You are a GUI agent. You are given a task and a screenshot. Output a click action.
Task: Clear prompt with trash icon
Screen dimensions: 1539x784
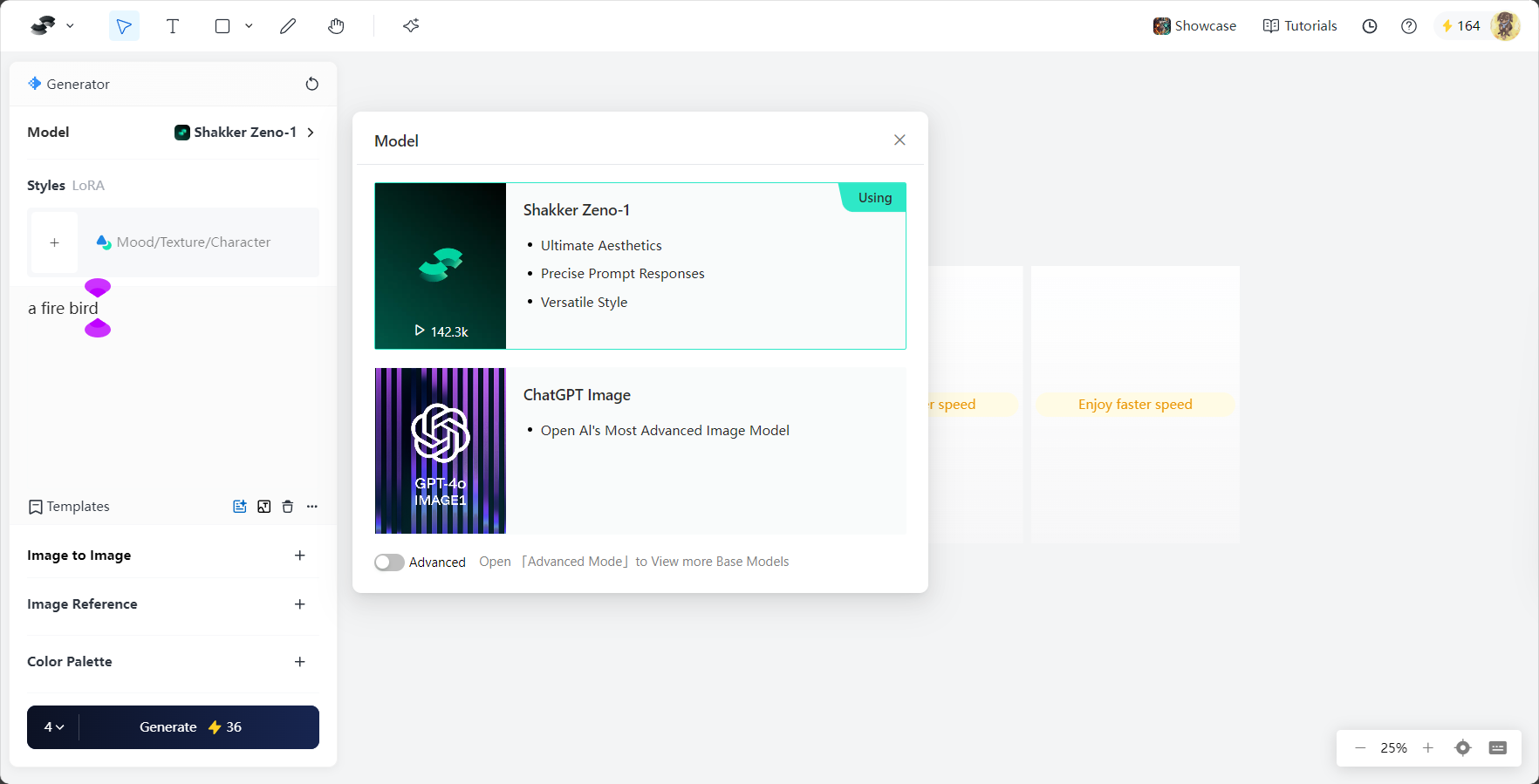[288, 507]
